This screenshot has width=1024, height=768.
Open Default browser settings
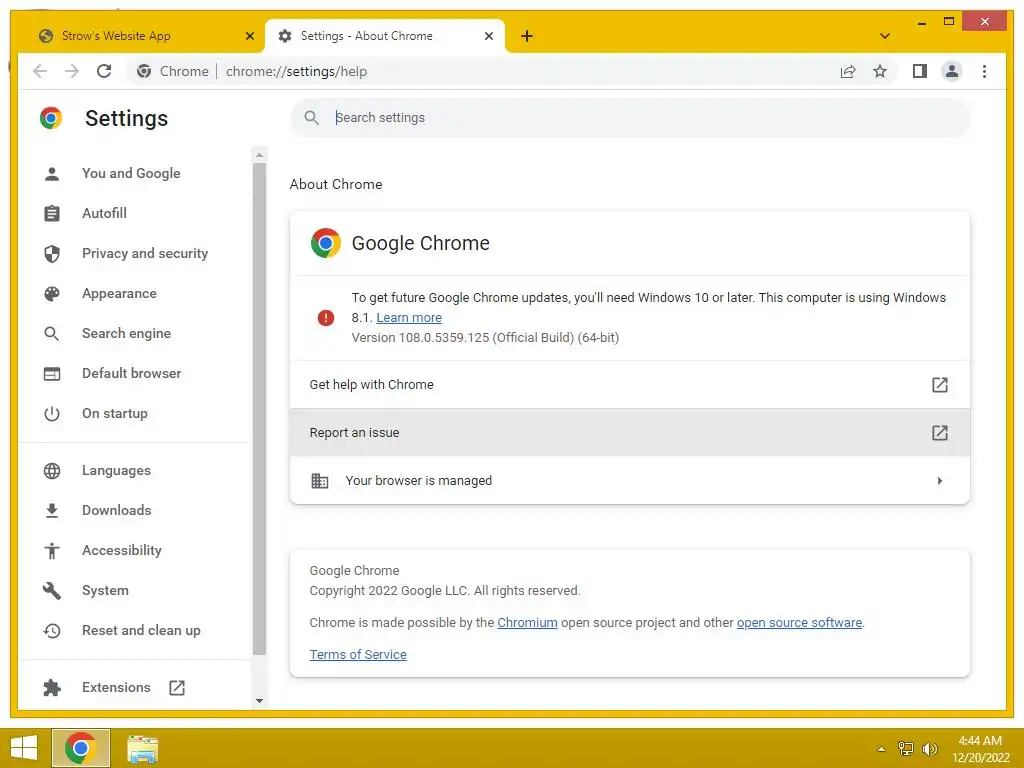[x=132, y=374]
